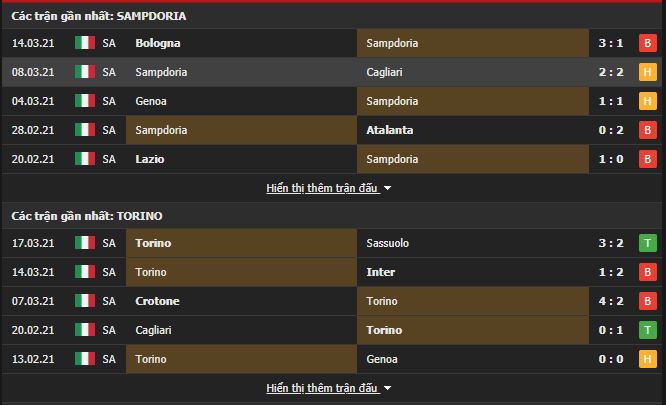This screenshot has width=666, height=405.
Task: Click the Italy flag on 17.03.21 Torino row
Action: click(x=85, y=243)
